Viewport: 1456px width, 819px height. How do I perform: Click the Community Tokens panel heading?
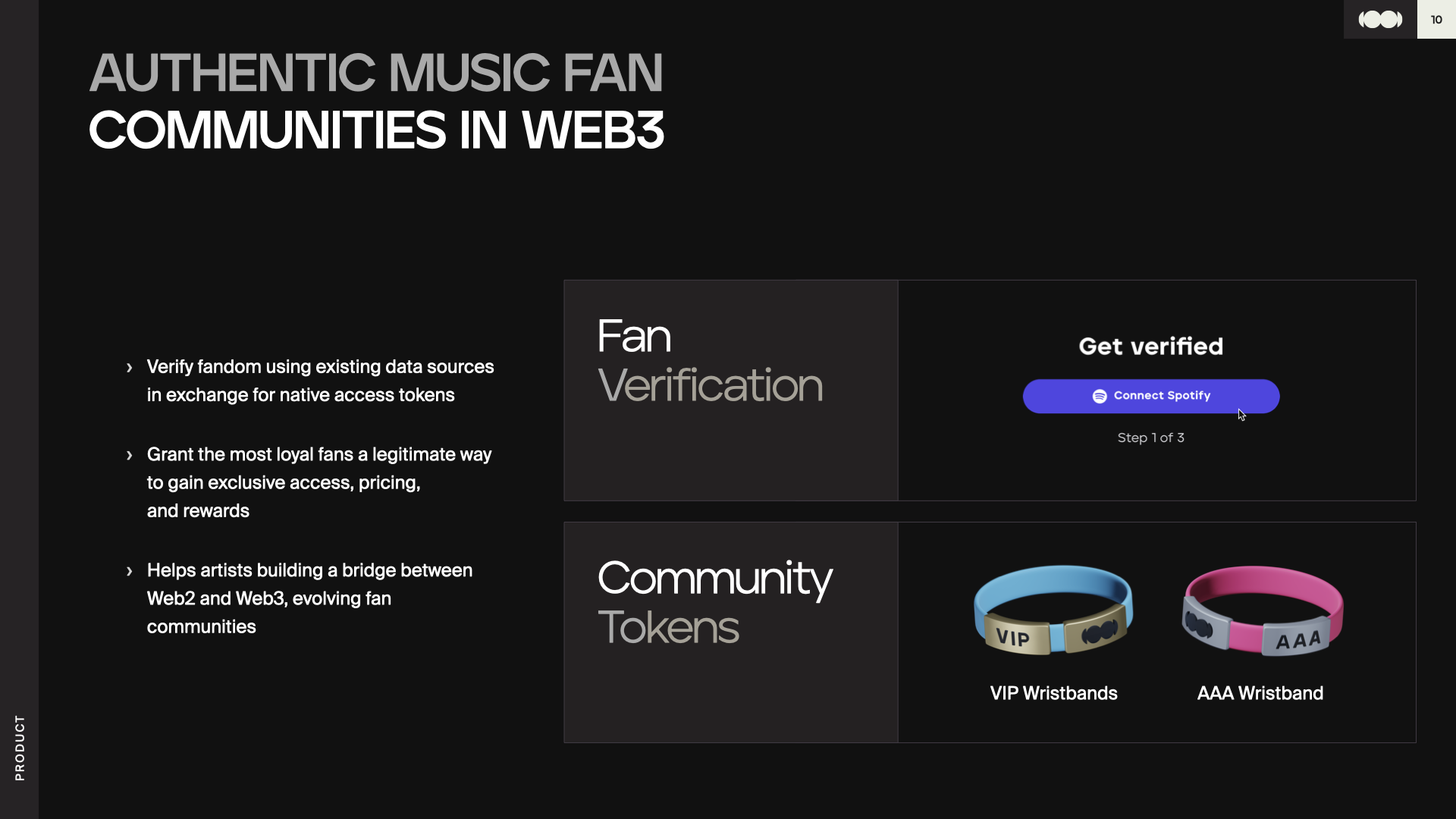[714, 602]
